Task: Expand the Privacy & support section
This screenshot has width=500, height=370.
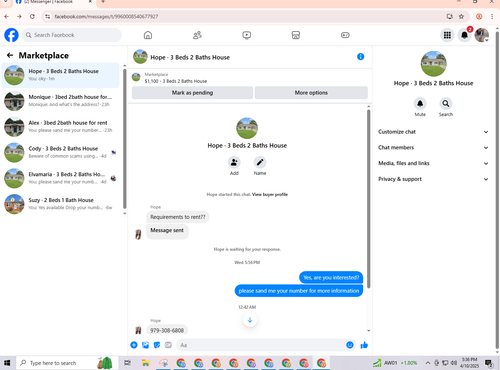Action: point(433,179)
